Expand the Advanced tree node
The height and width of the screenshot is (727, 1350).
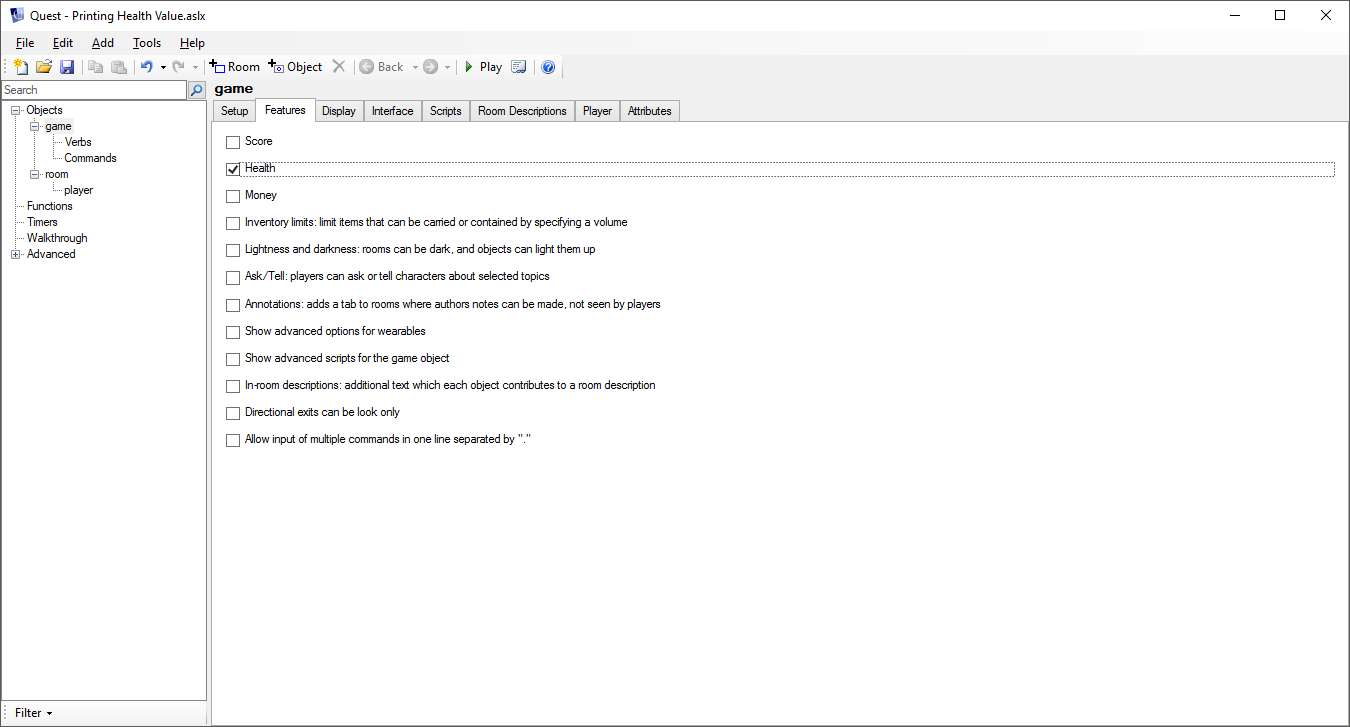tap(16, 254)
